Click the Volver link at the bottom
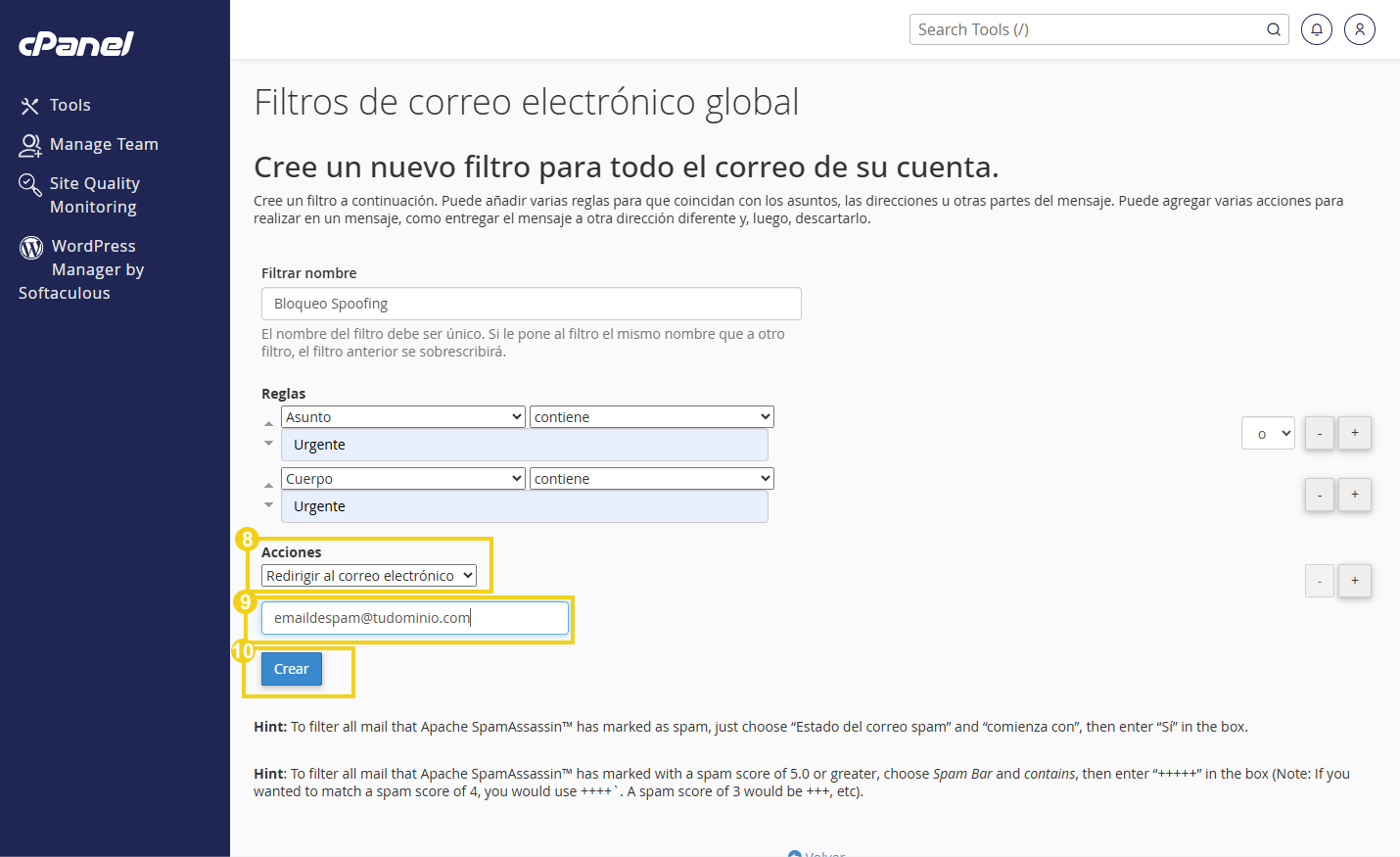The height and width of the screenshot is (857, 1400). tap(823, 852)
